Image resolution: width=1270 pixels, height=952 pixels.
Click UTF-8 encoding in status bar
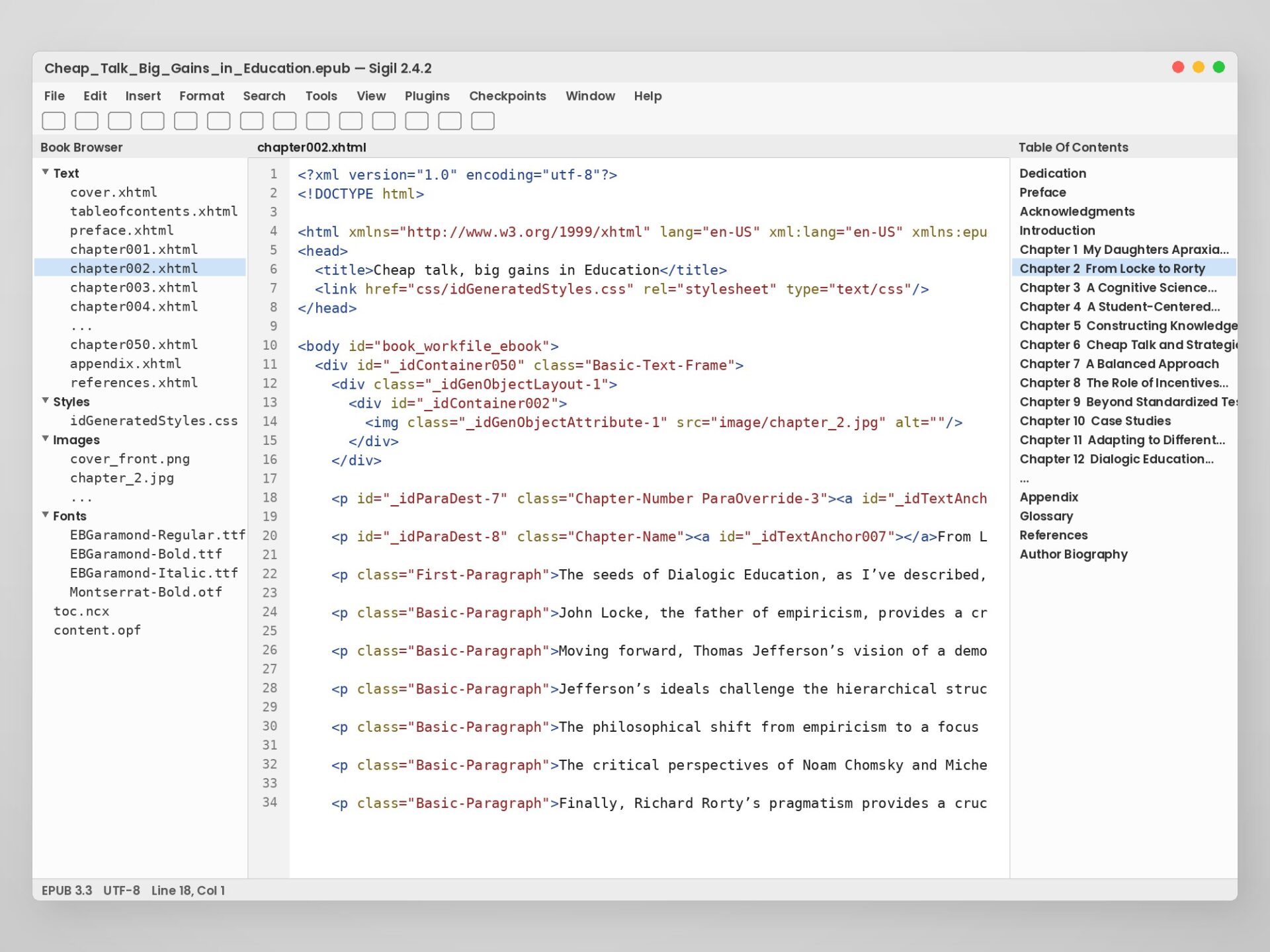(x=121, y=891)
